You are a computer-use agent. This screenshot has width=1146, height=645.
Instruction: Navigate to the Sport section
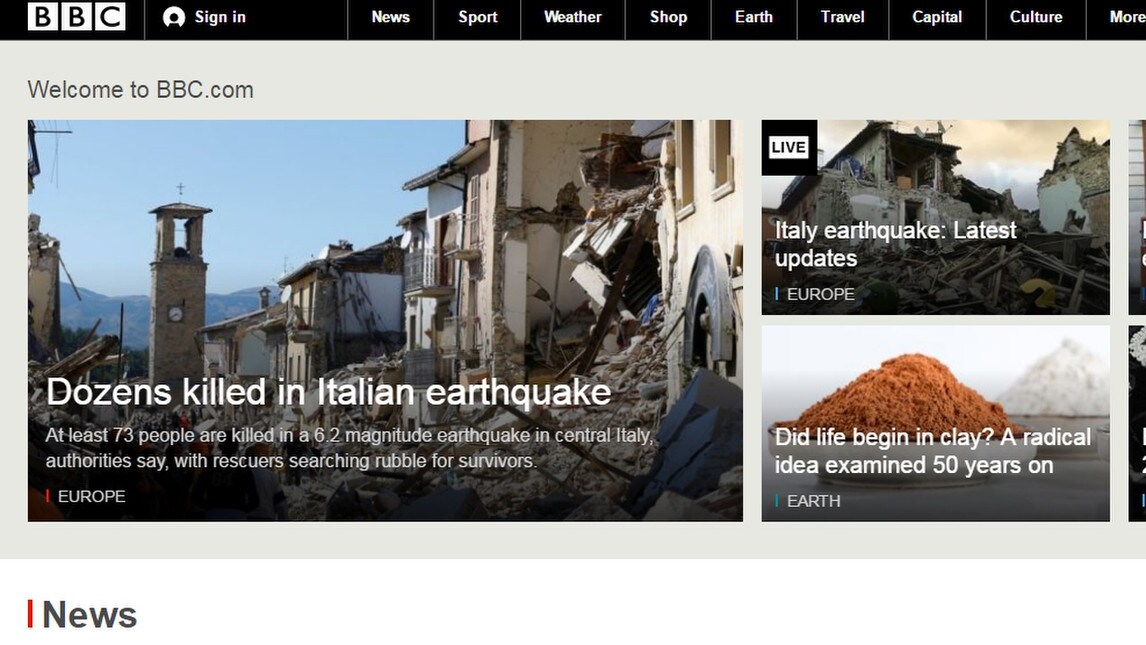tap(477, 17)
